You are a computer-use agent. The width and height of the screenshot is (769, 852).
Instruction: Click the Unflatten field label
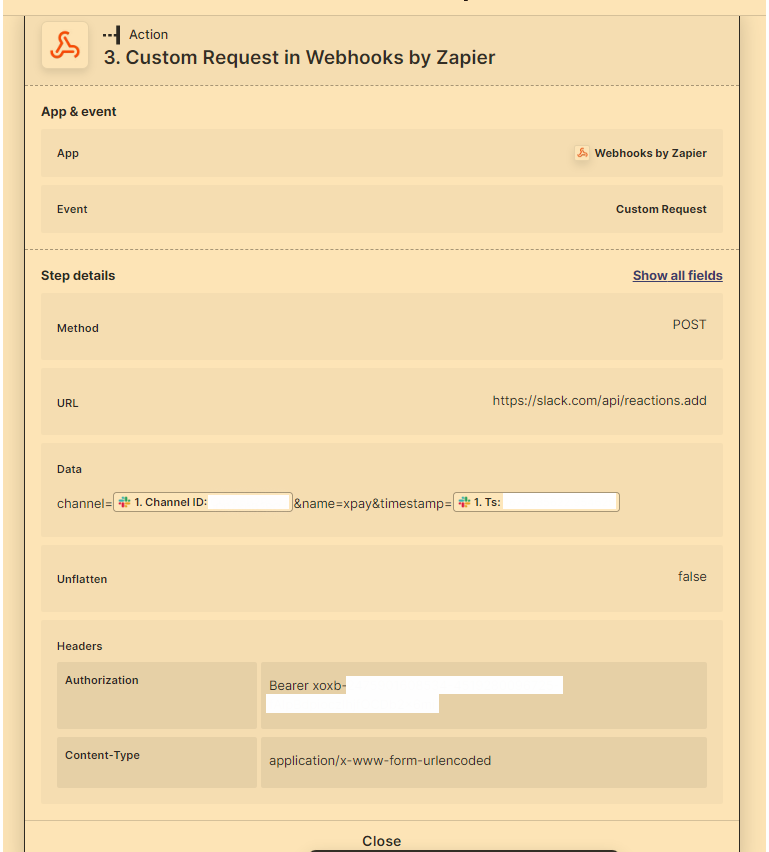tap(82, 579)
